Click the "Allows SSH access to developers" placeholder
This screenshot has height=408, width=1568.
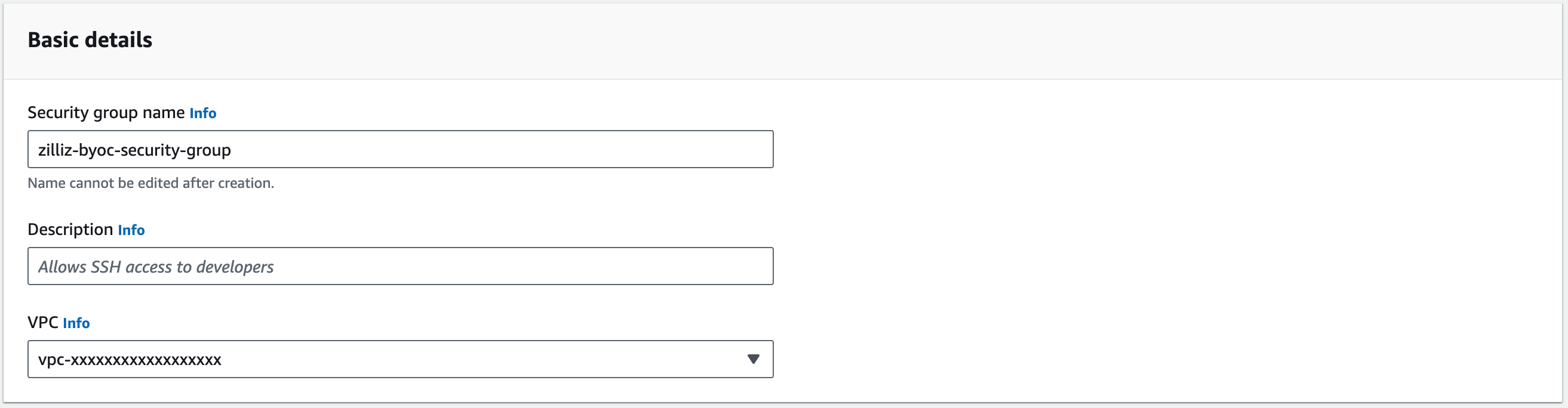pos(156,267)
